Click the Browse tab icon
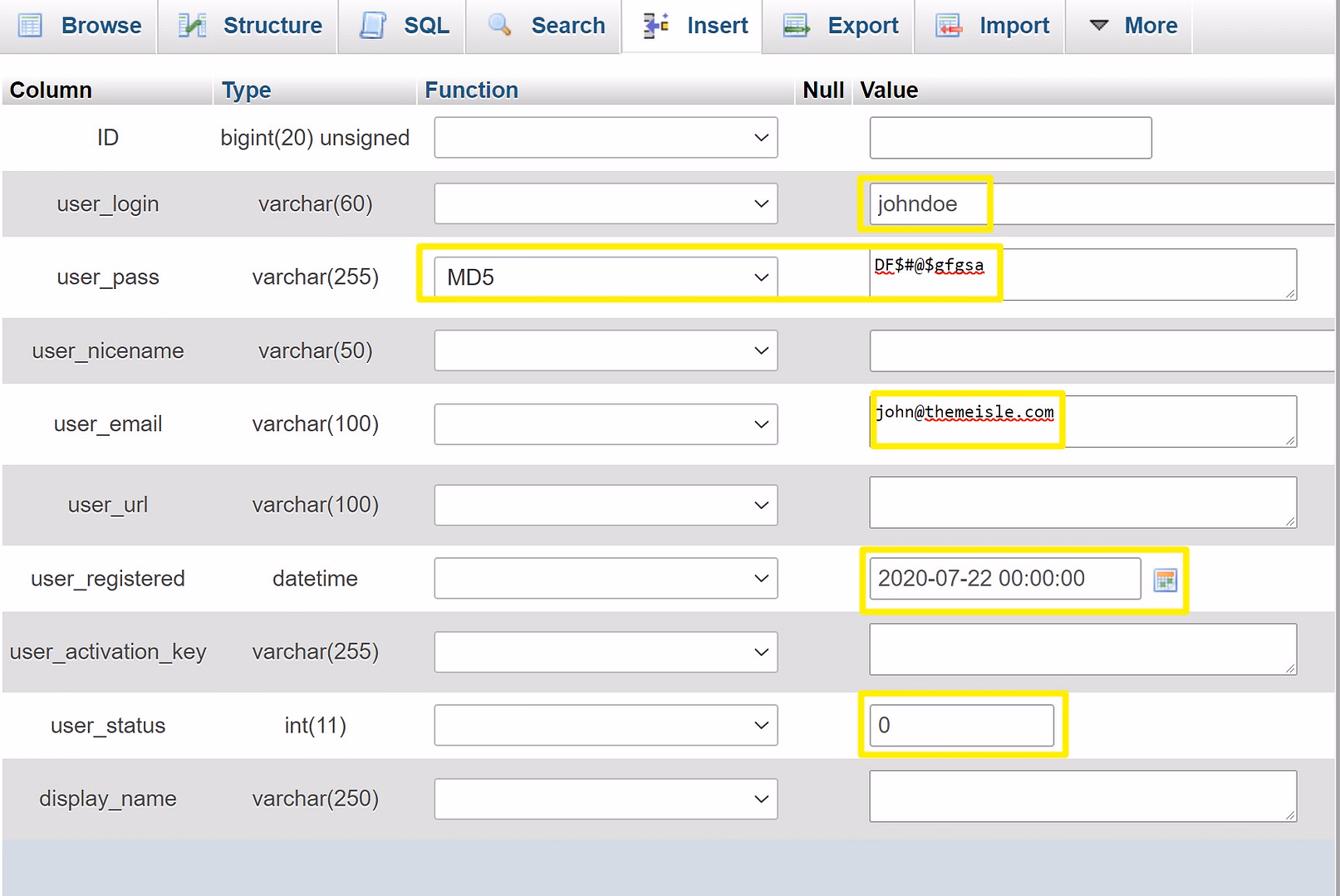 (x=30, y=26)
